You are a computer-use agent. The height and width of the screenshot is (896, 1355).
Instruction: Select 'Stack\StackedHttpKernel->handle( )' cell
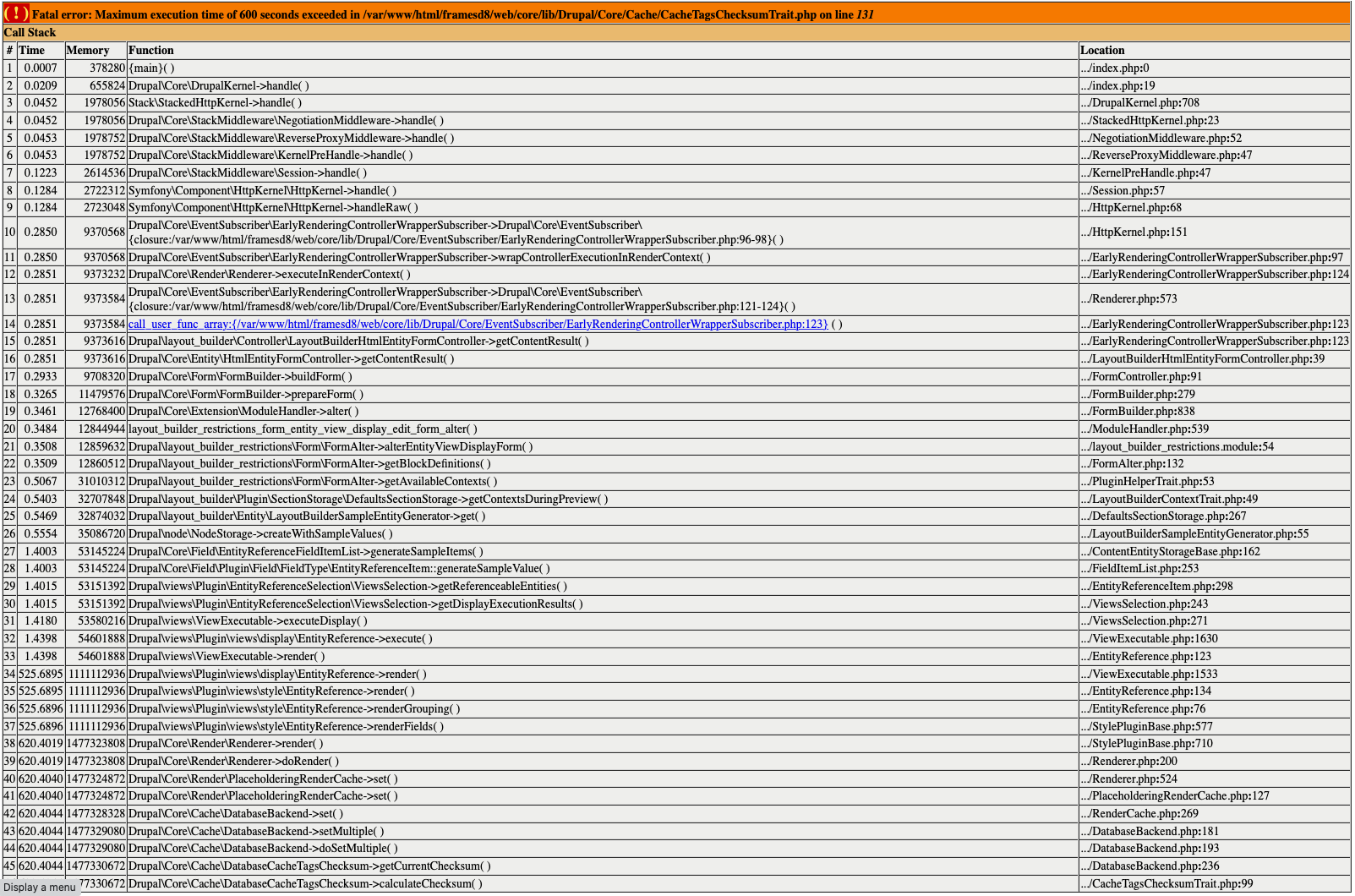(603, 103)
